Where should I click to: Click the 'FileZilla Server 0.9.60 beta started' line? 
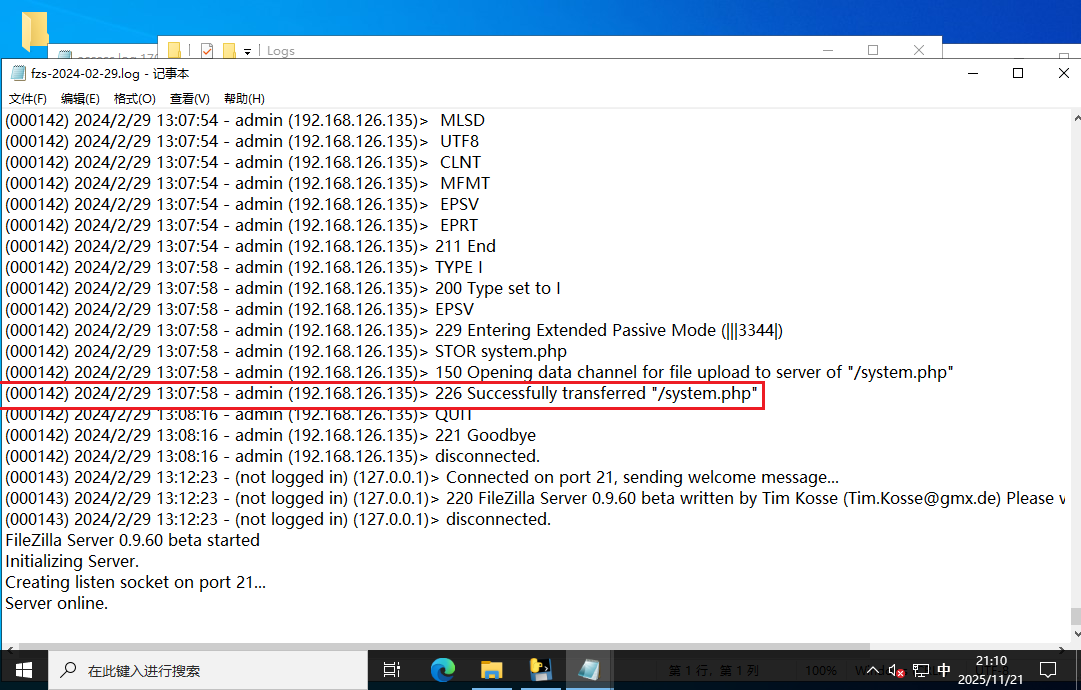pyautogui.click(x=132, y=540)
